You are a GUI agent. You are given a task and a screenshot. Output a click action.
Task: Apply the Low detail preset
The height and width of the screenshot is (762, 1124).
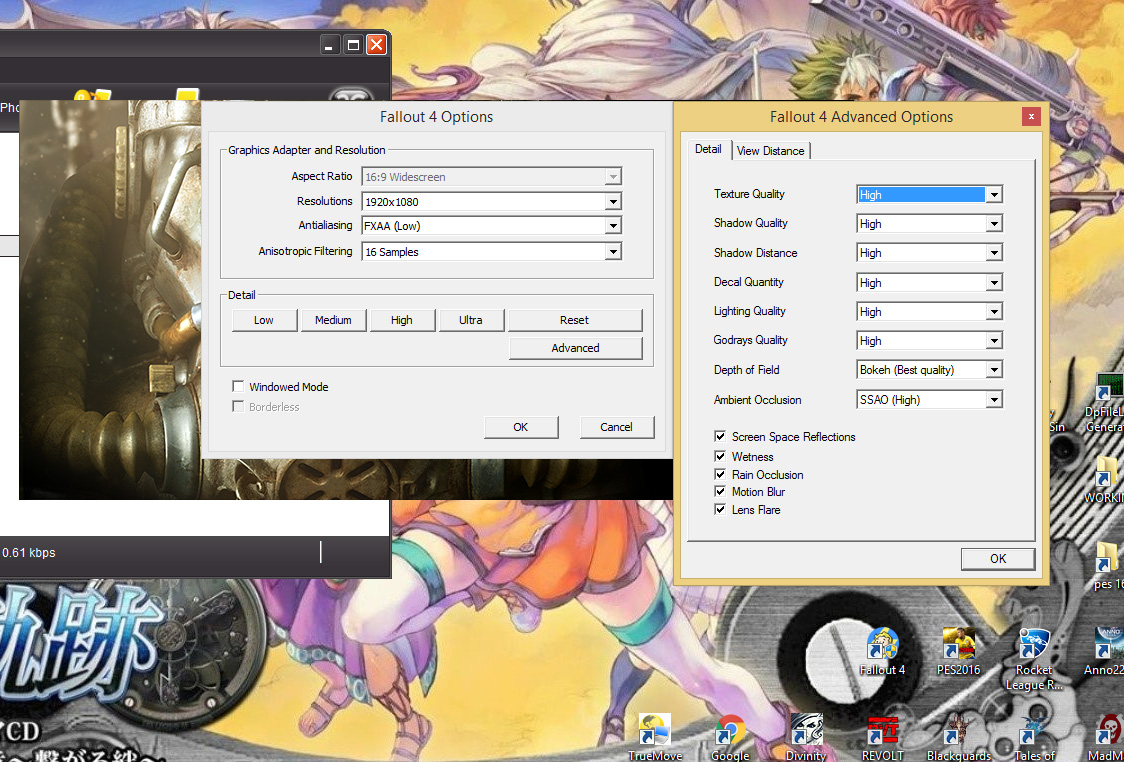[x=264, y=320]
